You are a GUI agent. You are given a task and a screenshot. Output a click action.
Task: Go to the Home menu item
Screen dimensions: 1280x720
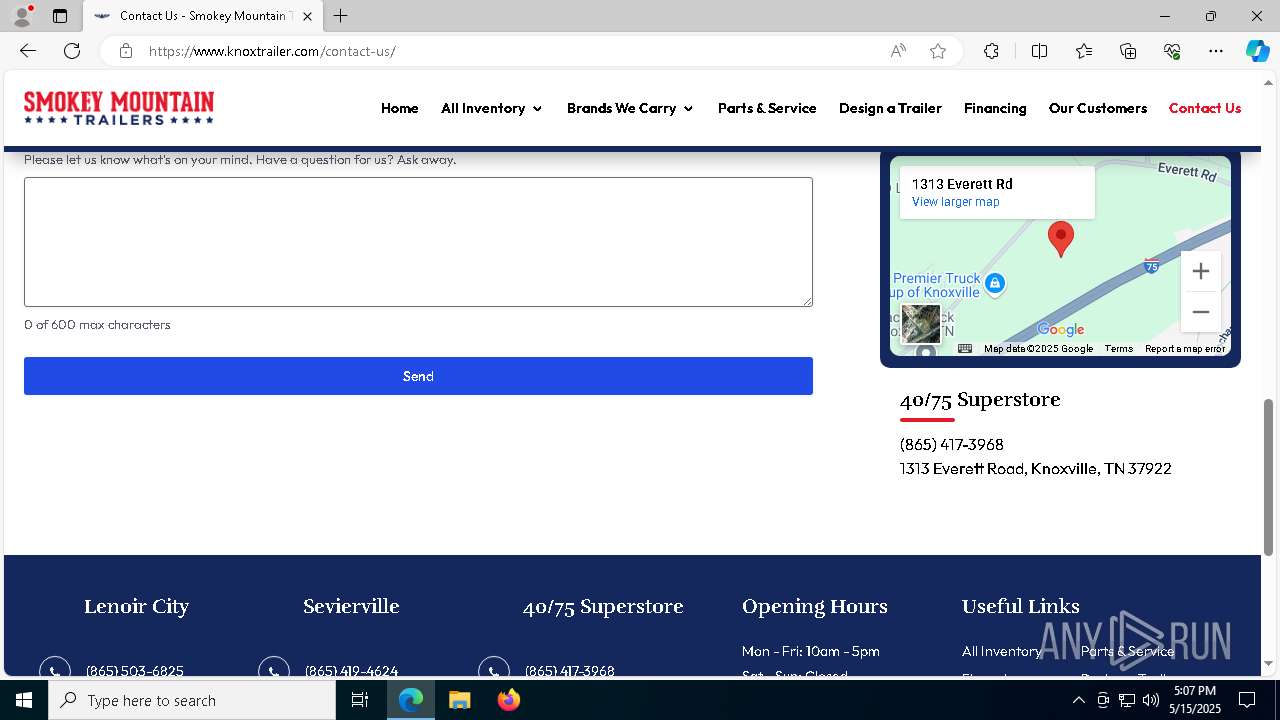click(x=400, y=108)
